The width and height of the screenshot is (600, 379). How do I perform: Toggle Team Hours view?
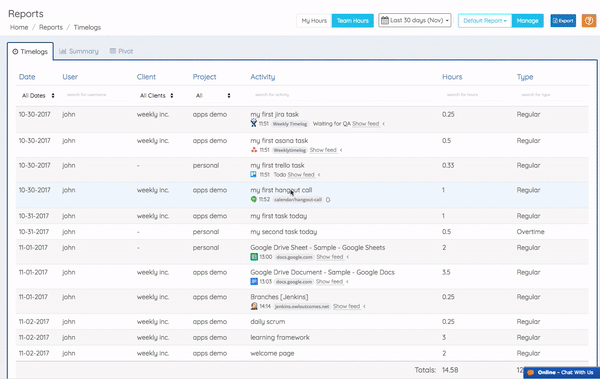click(352, 21)
